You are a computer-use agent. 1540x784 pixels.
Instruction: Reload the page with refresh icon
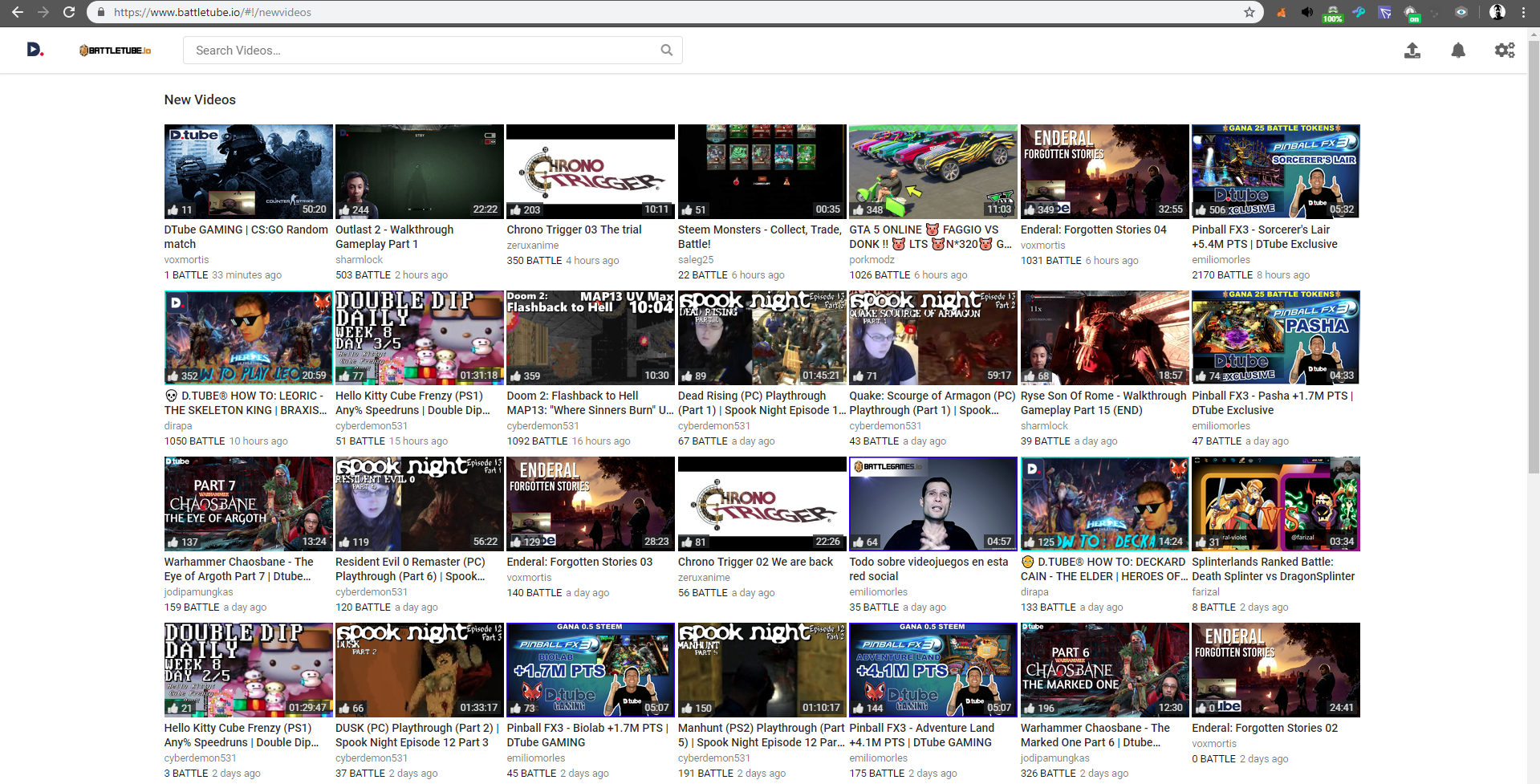click(69, 12)
